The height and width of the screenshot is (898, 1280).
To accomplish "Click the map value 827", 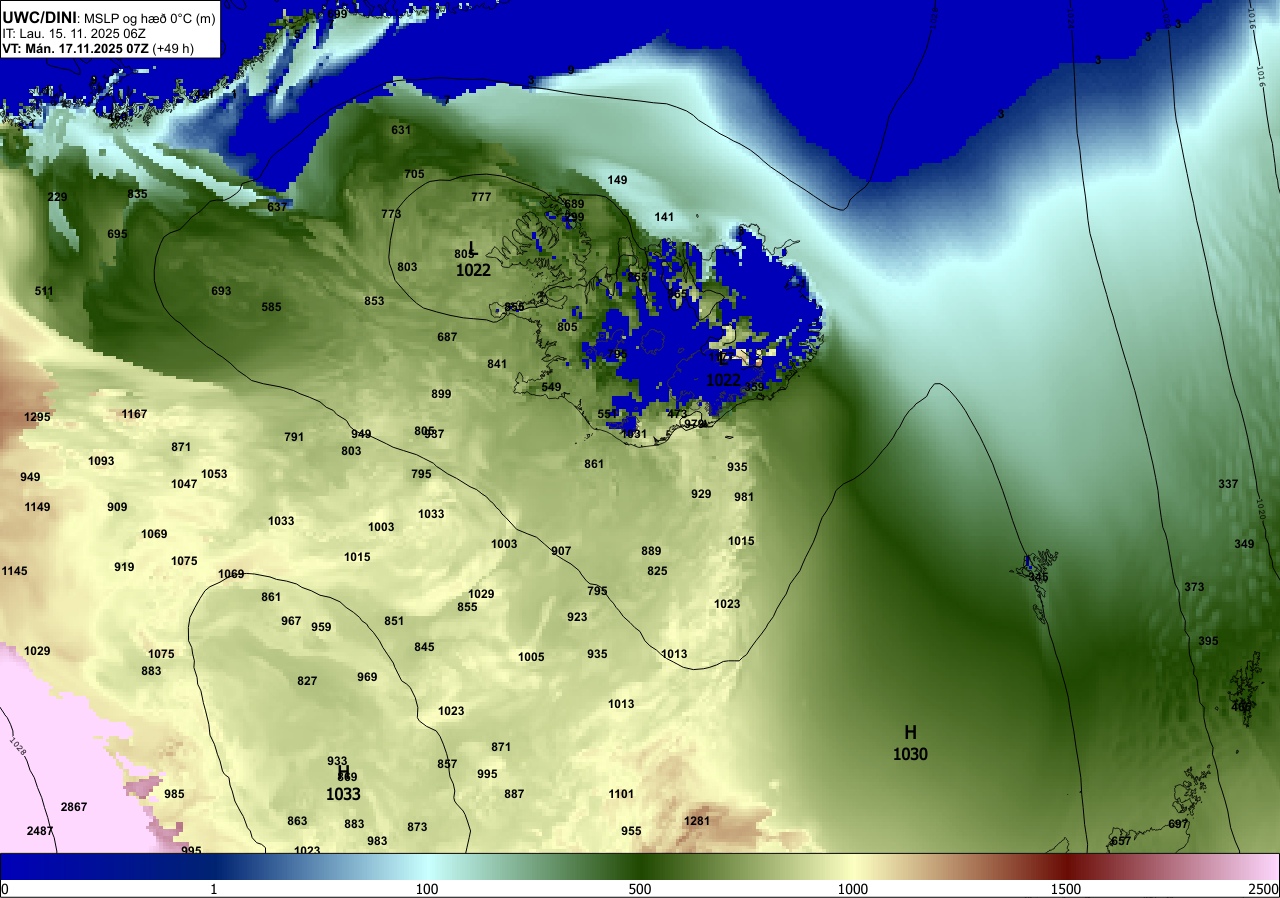I will (x=307, y=681).
